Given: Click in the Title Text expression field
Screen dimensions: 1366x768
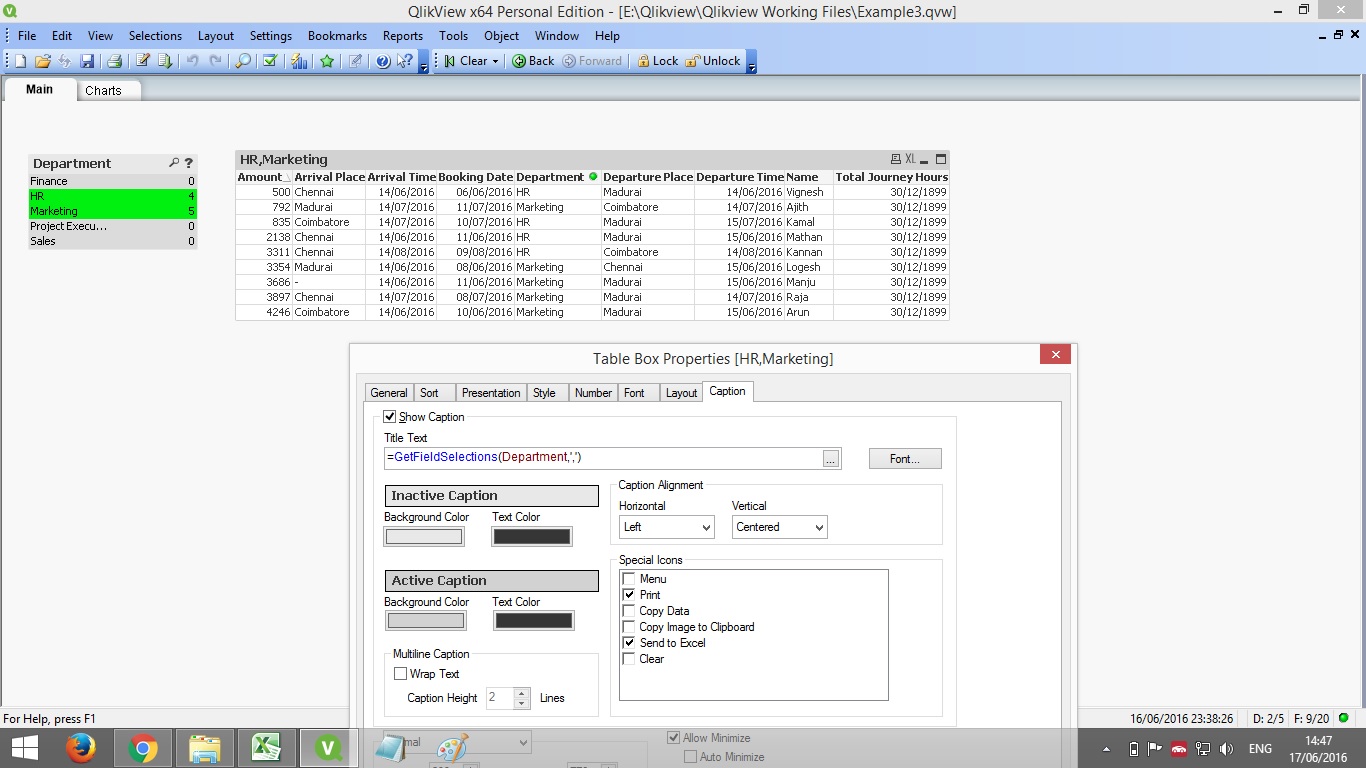Looking at the screenshot, I should (602, 458).
